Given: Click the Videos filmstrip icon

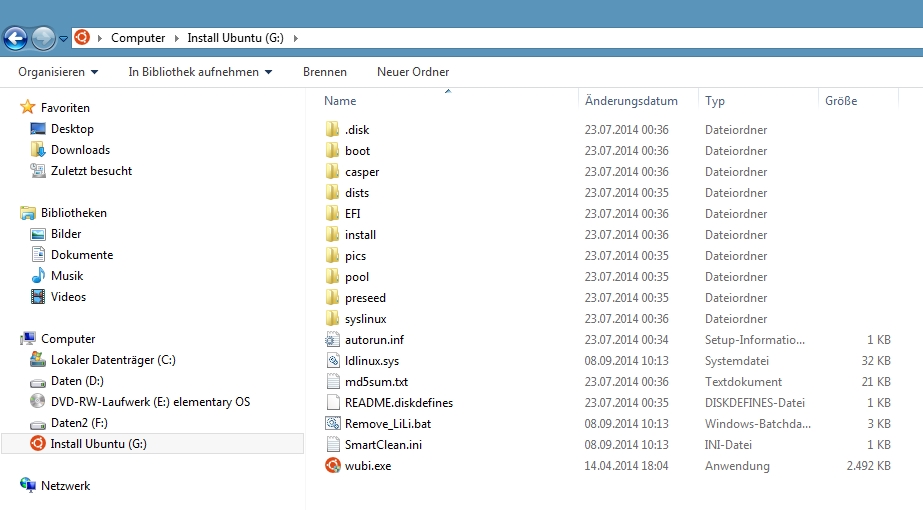Looking at the screenshot, I should (38, 297).
